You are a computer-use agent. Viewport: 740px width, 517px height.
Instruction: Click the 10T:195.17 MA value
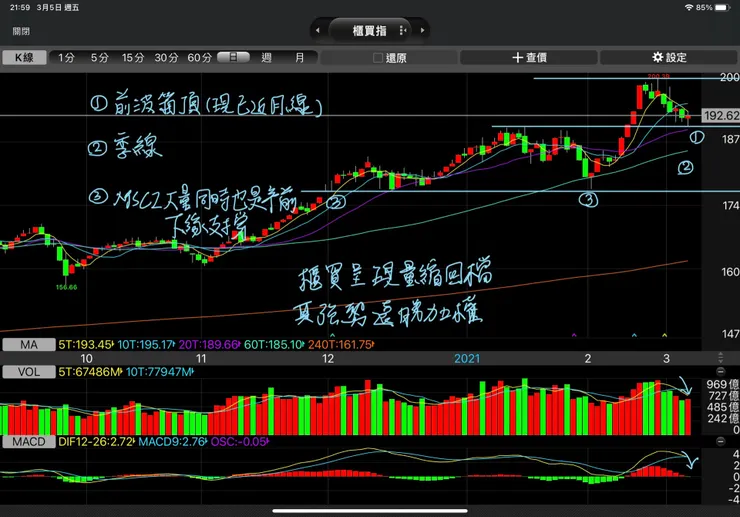tap(146, 345)
